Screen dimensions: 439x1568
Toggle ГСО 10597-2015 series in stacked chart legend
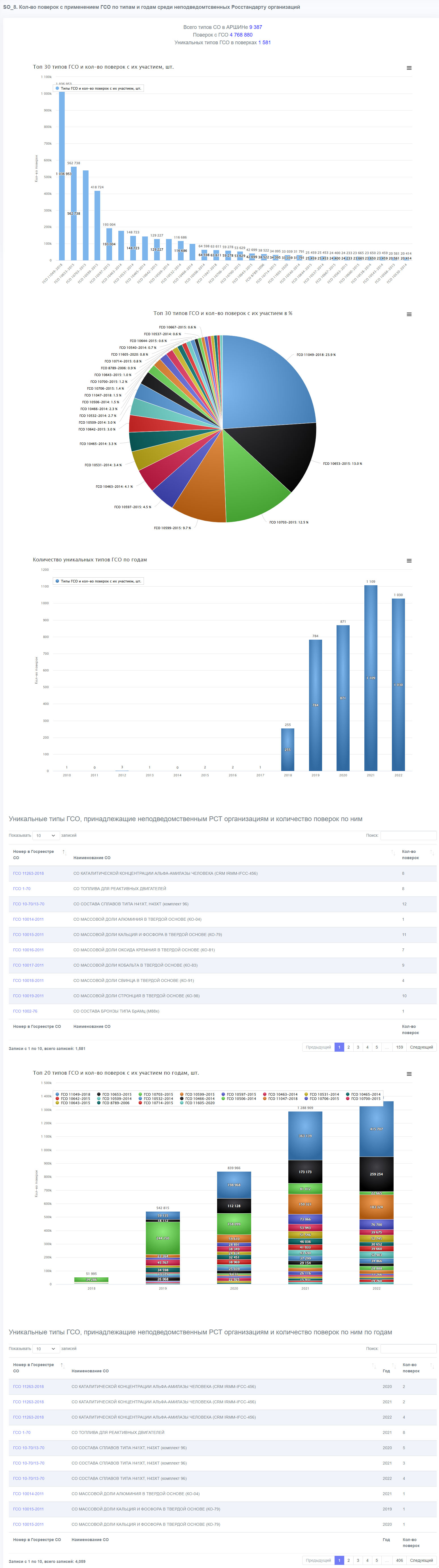point(239,1094)
